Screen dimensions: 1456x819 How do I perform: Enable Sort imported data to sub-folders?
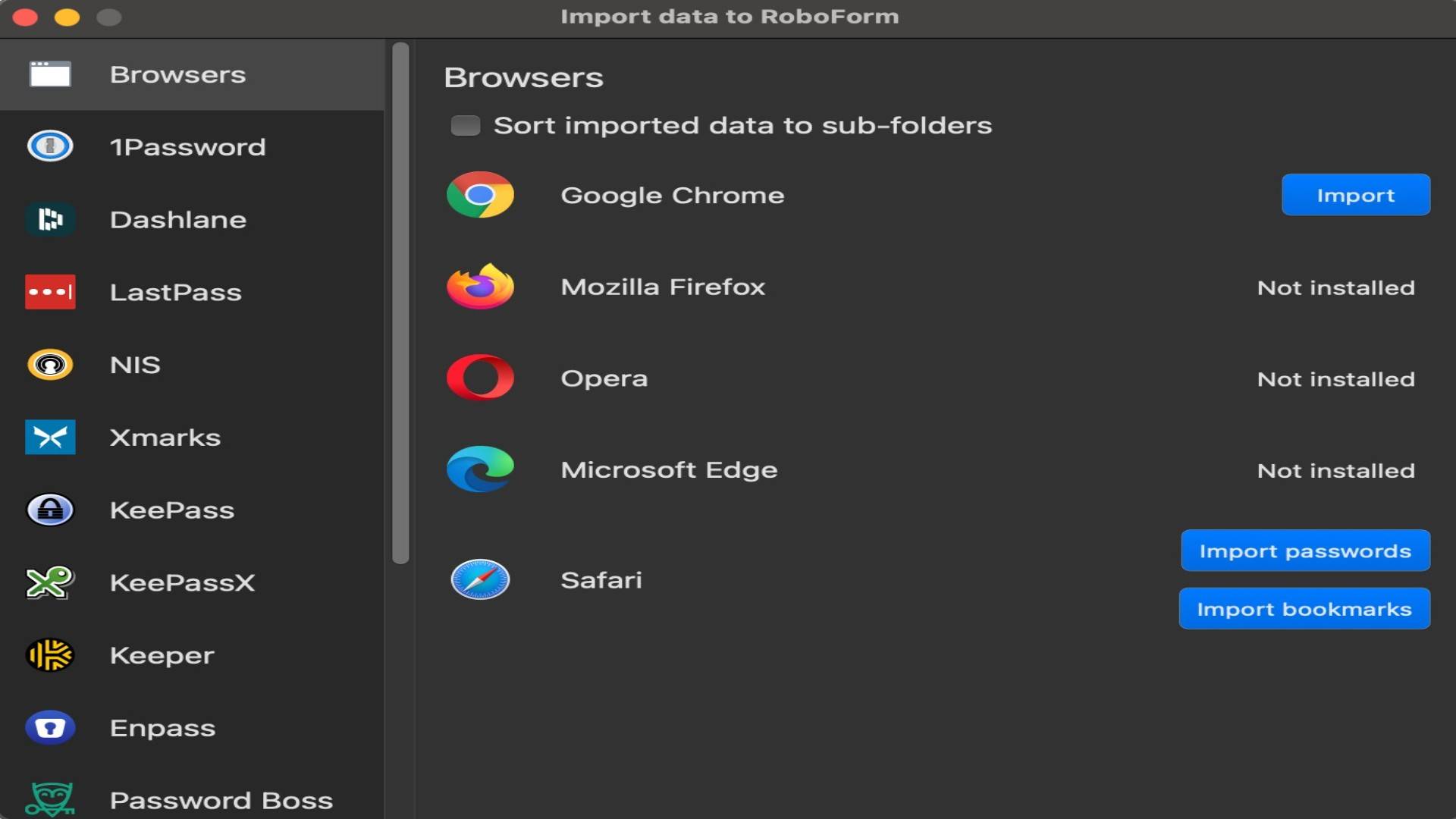pyautogui.click(x=466, y=125)
